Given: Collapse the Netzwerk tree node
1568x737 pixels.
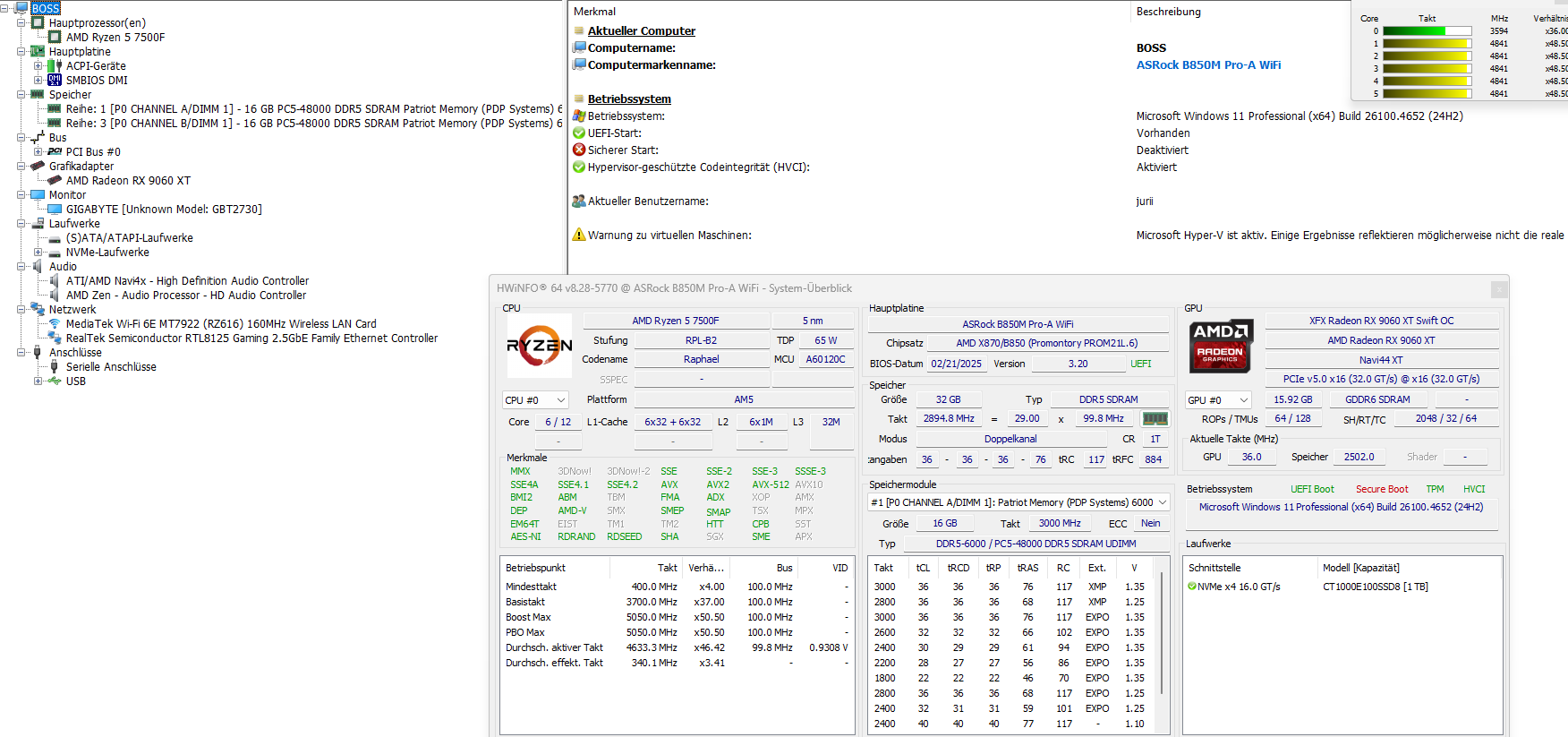Looking at the screenshot, I should 21,309.
